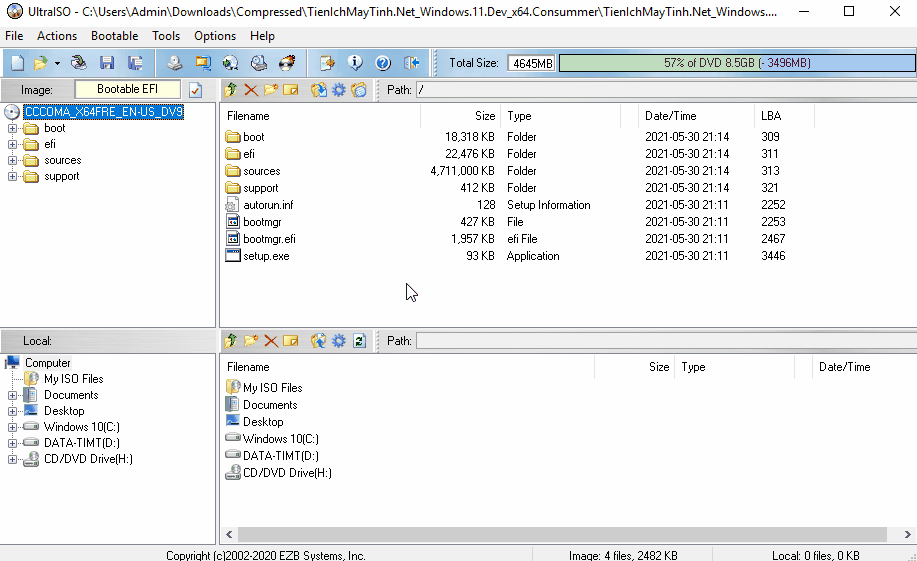917x561 pixels.
Task: Open the Bootable menu
Action: (x=115, y=36)
